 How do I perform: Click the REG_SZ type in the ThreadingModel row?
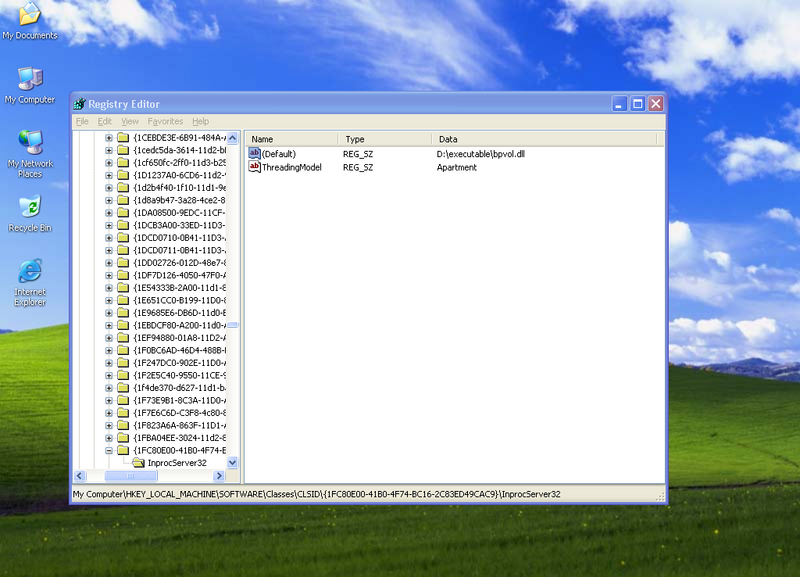[x=358, y=167]
